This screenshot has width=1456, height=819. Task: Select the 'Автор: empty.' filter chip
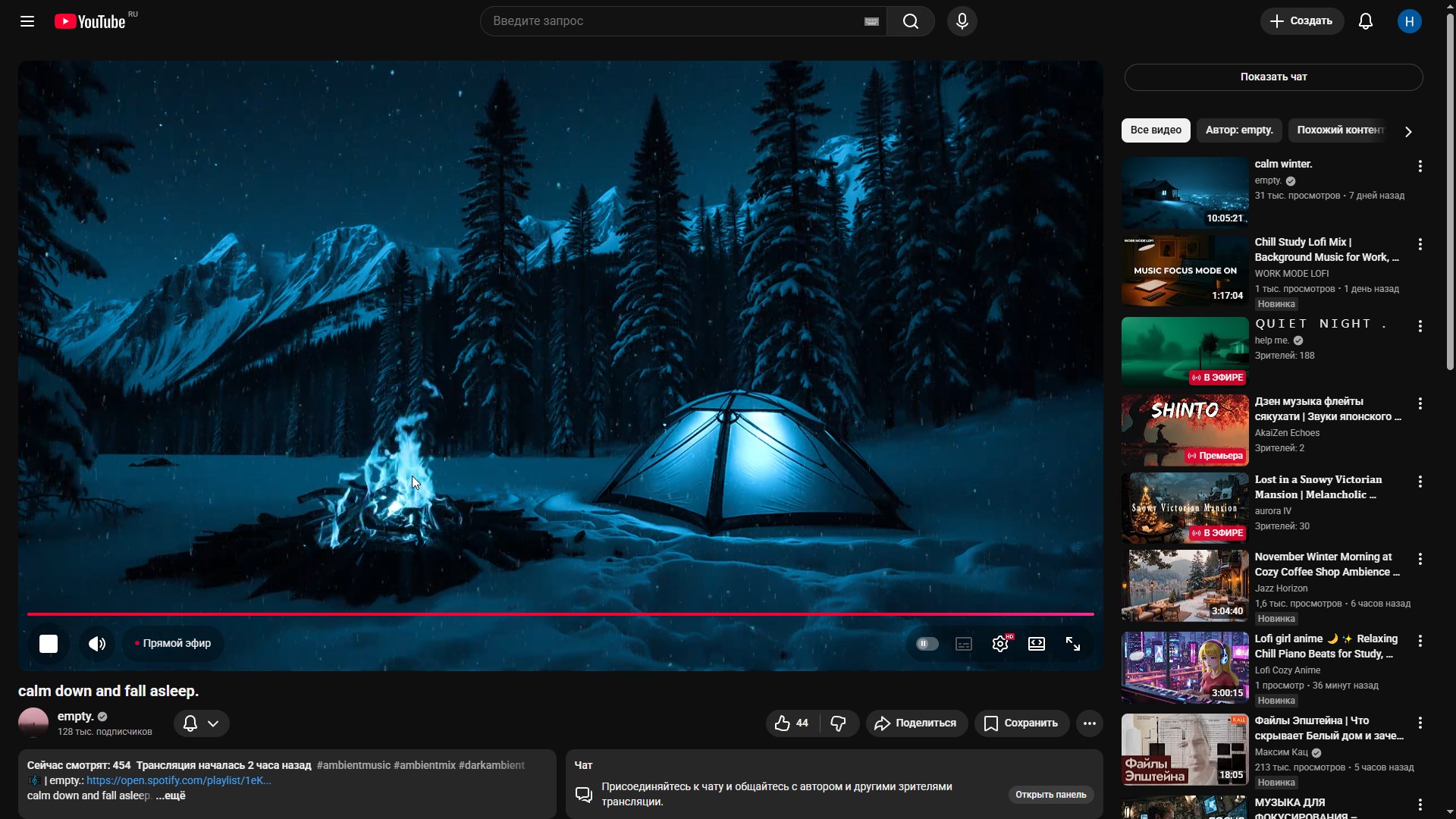[x=1238, y=130]
